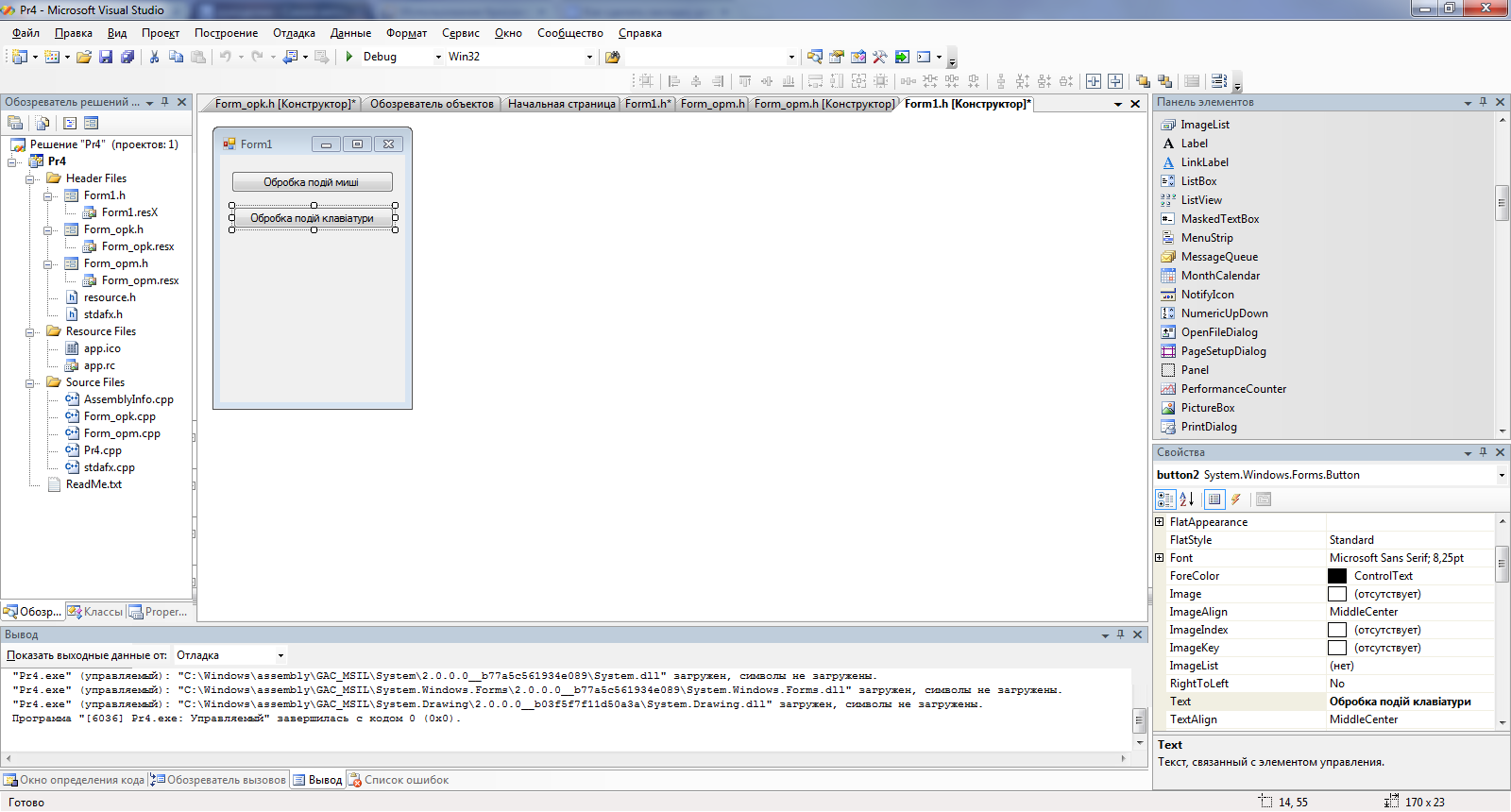The width and height of the screenshot is (1511, 812).
Task: Click the Toolbox vertical scrollbar thumb
Action: (x=1502, y=203)
